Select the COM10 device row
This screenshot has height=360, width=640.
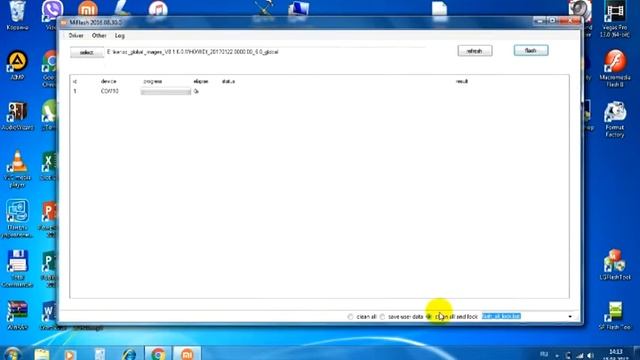pyautogui.click(x=319, y=91)
